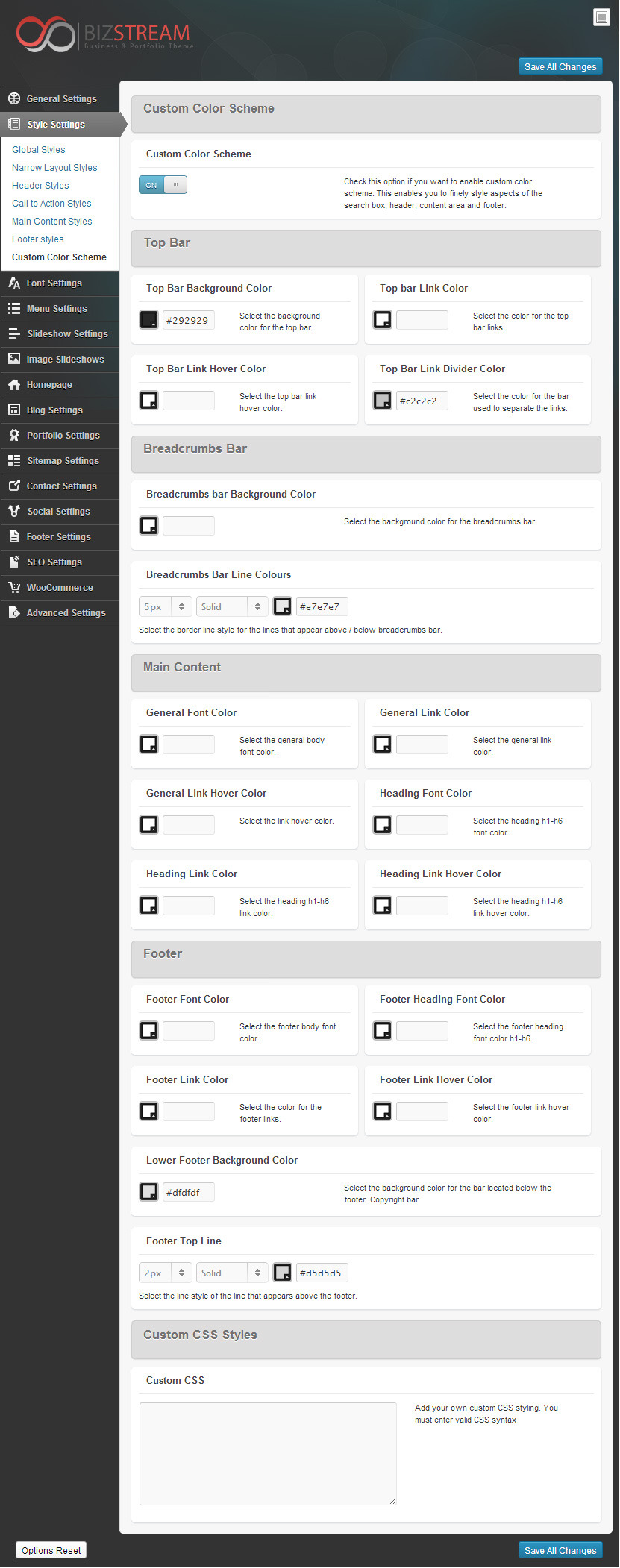This screenshot has height=1568, width=620.
Task: Click the Font Settings letter icon
Action: coord(14,283)
